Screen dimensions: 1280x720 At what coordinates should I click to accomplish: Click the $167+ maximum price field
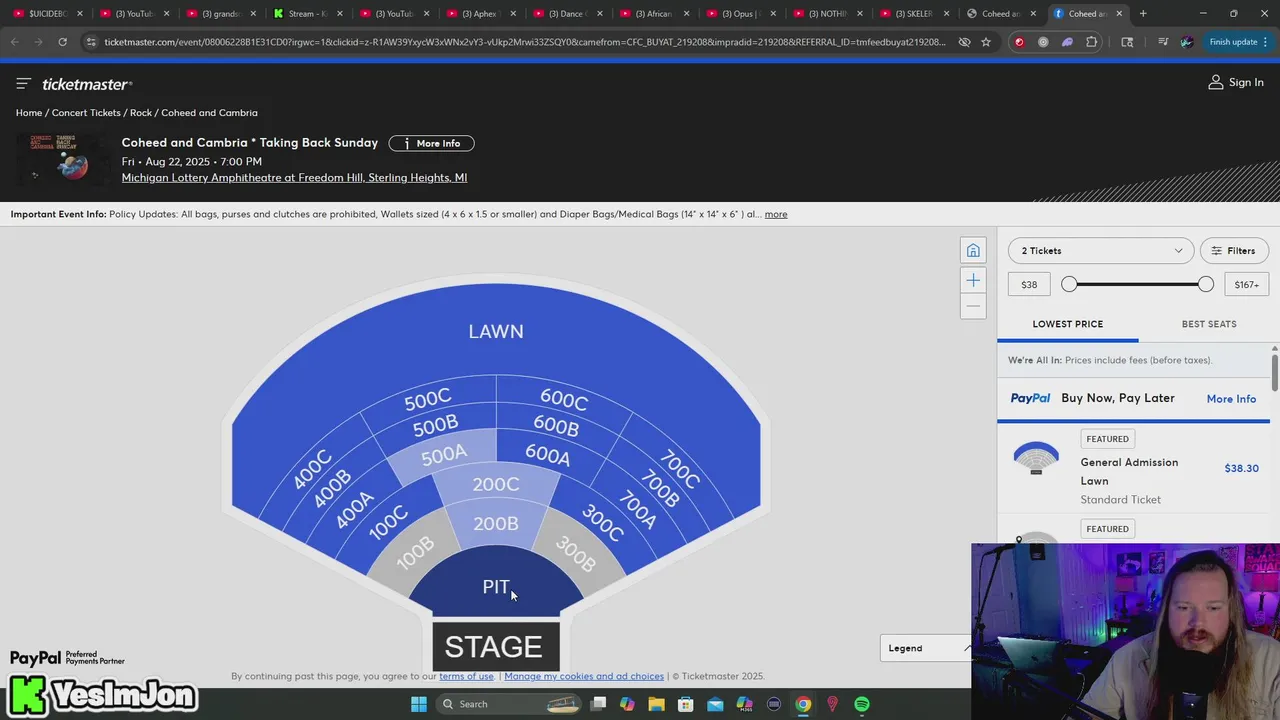pos(1247,285)
